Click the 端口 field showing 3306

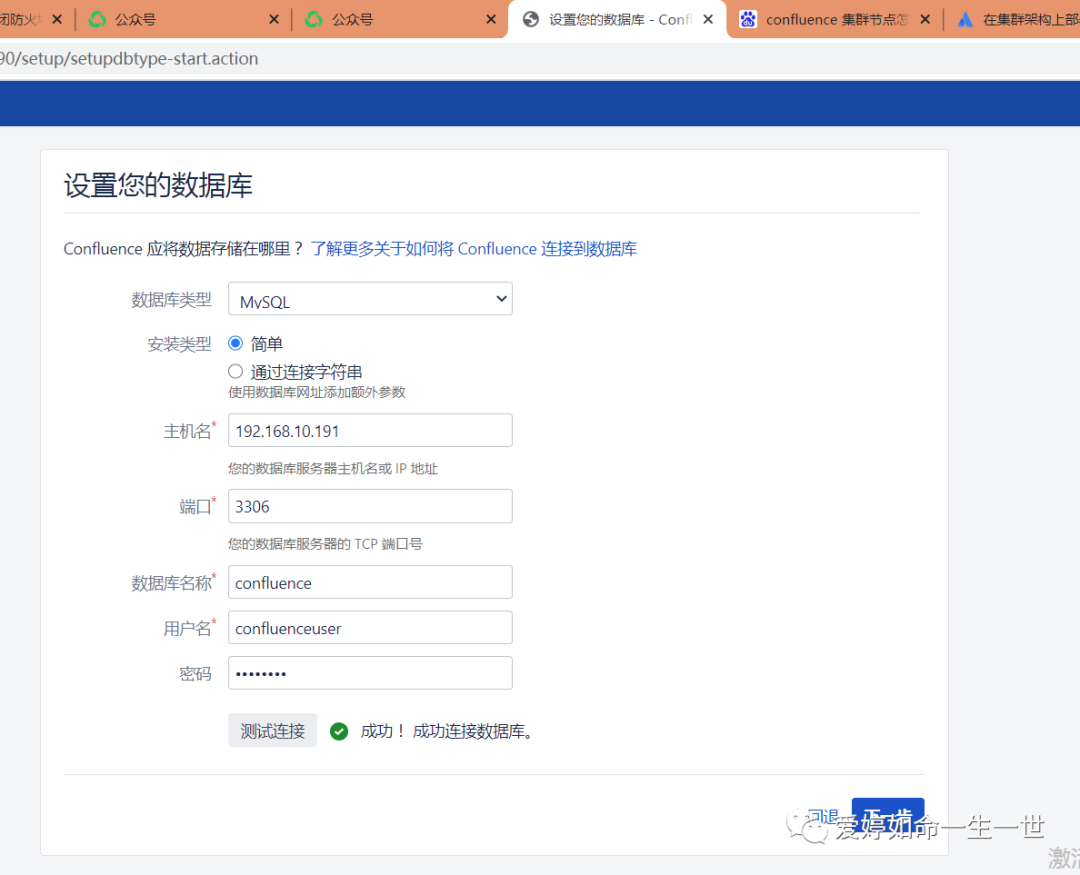click(370, 506)
